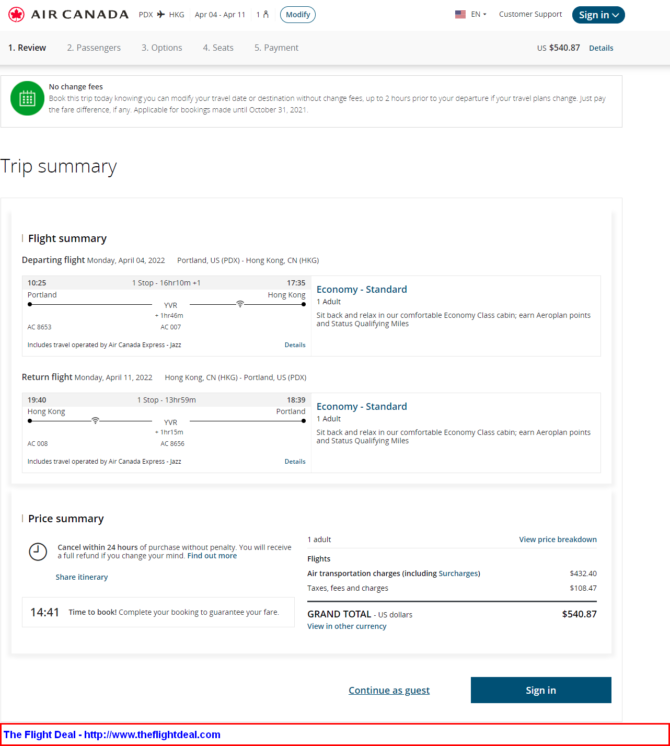Click the HKG destination code in header
The height and width of the screenshot is (746, 670).
pos(177,14)
